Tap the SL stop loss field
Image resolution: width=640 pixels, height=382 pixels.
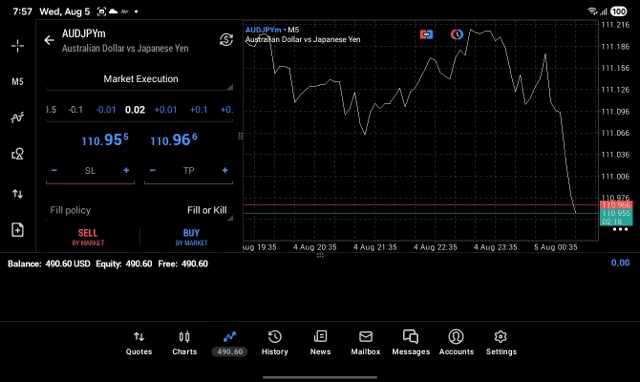90,171
